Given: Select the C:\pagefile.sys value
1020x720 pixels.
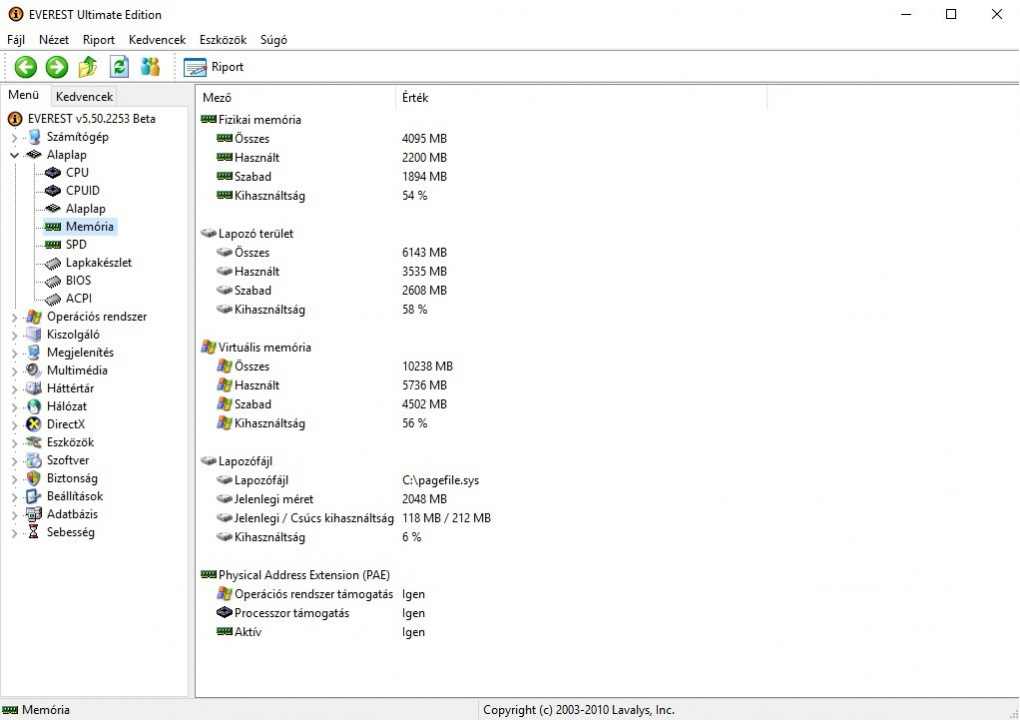Looking at the screenshot, I should pyautogui.click(x=440, y=480).
